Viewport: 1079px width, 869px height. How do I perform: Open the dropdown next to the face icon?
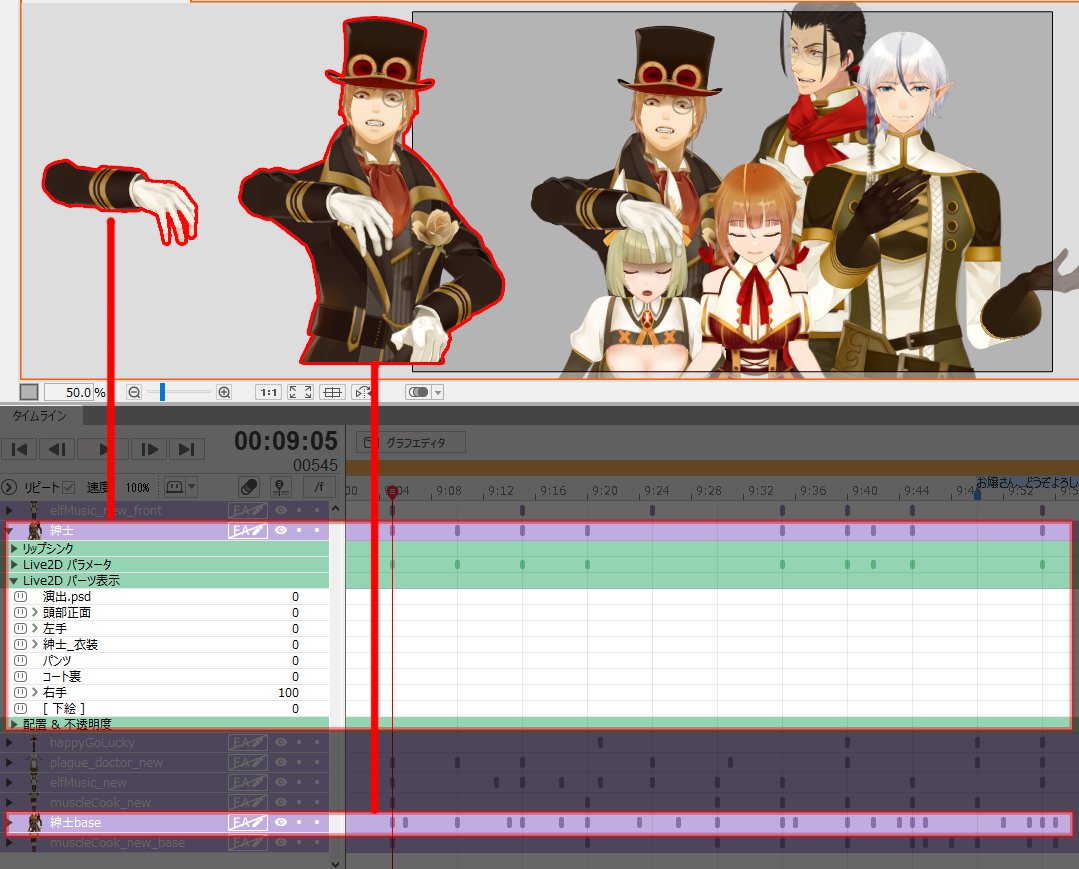pos(191,487)
